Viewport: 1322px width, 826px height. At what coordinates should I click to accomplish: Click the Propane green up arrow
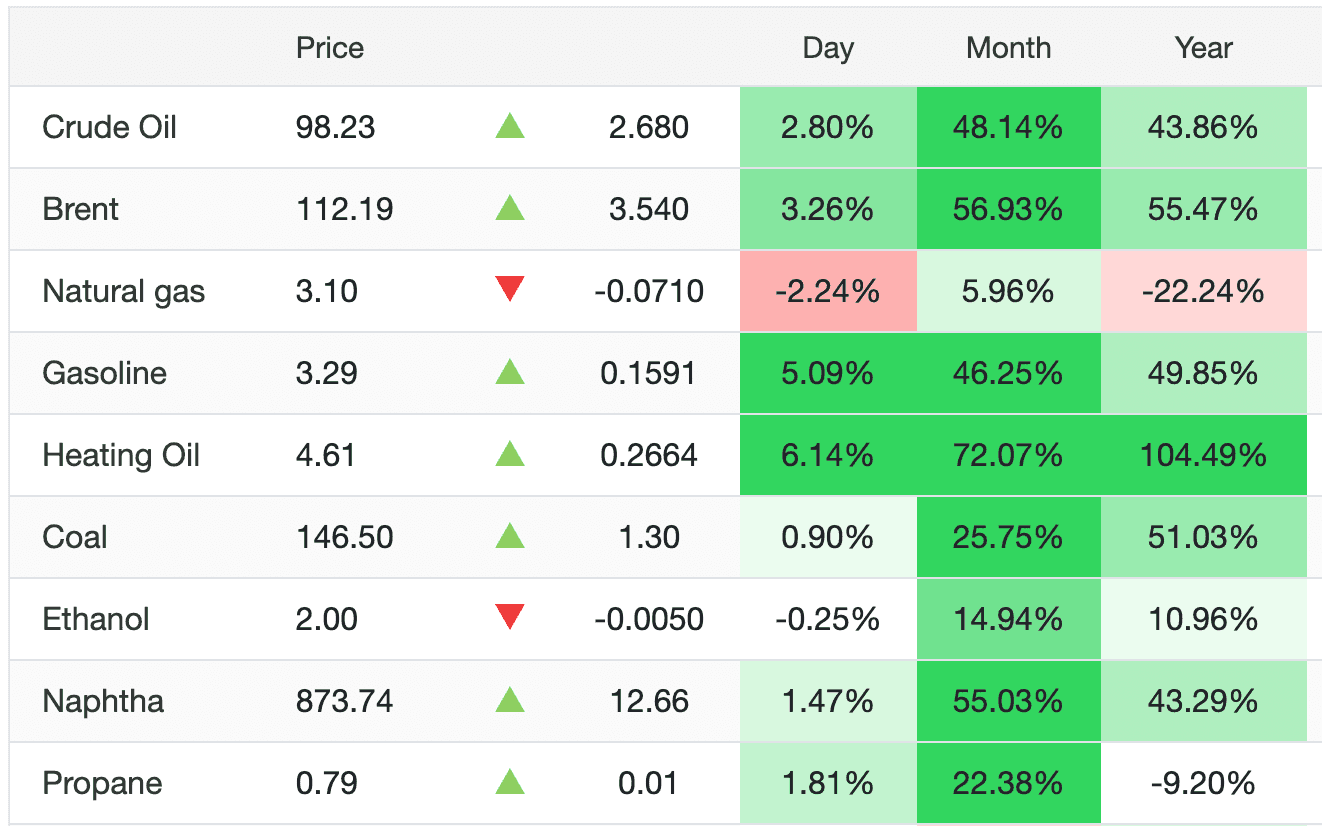pos(510,783)
